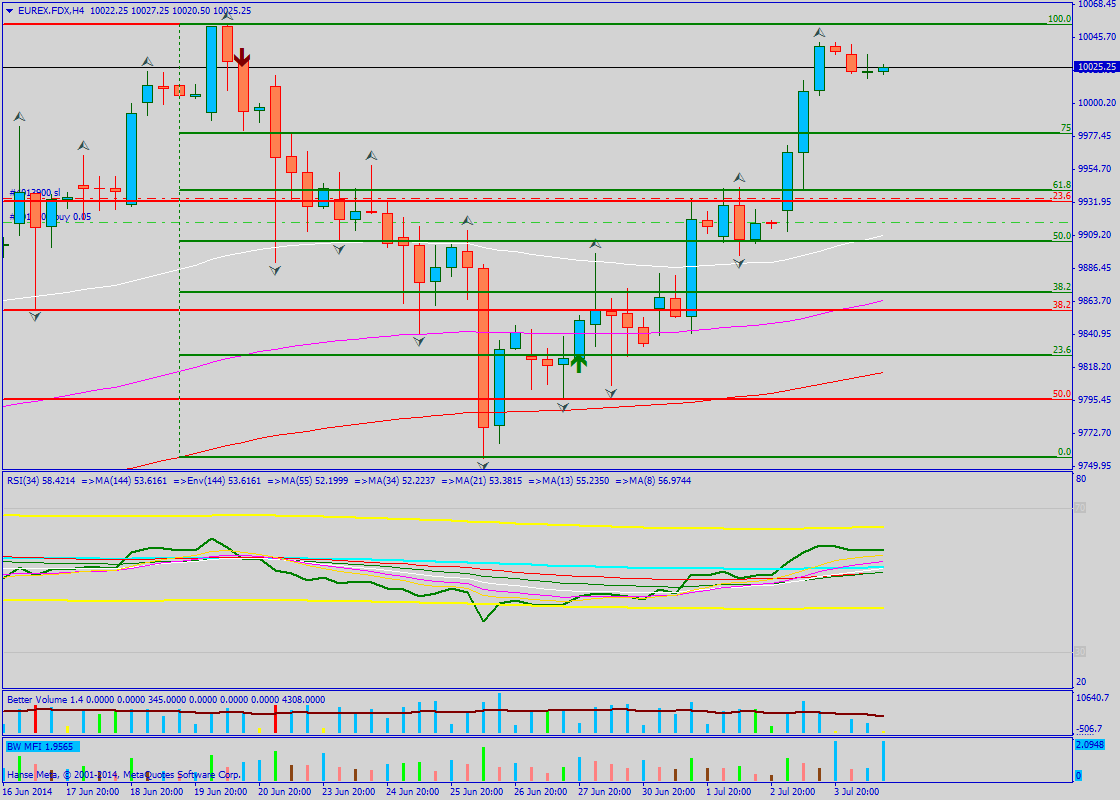
Task: Click the green up arrow buy signal
Action: click(578, 362)
